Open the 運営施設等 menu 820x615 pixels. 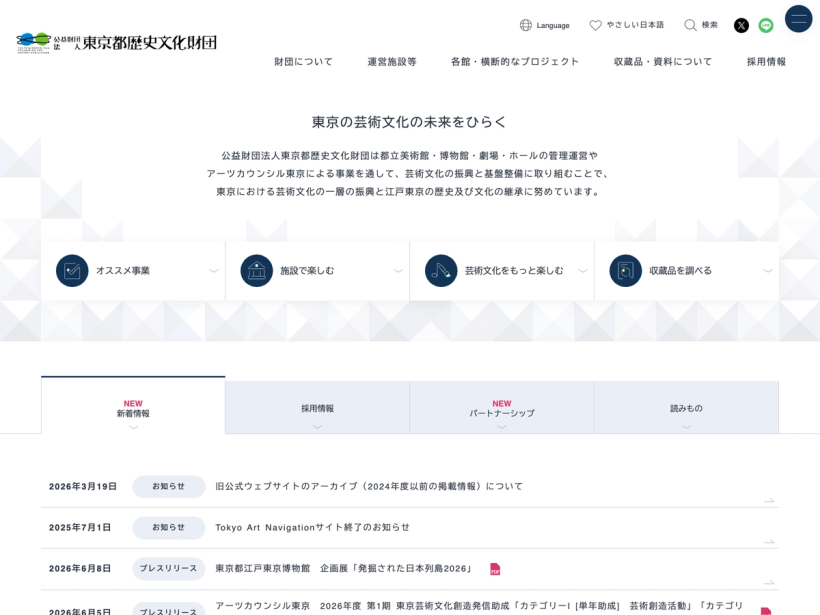pyautogui.click(x=392, y=62)
